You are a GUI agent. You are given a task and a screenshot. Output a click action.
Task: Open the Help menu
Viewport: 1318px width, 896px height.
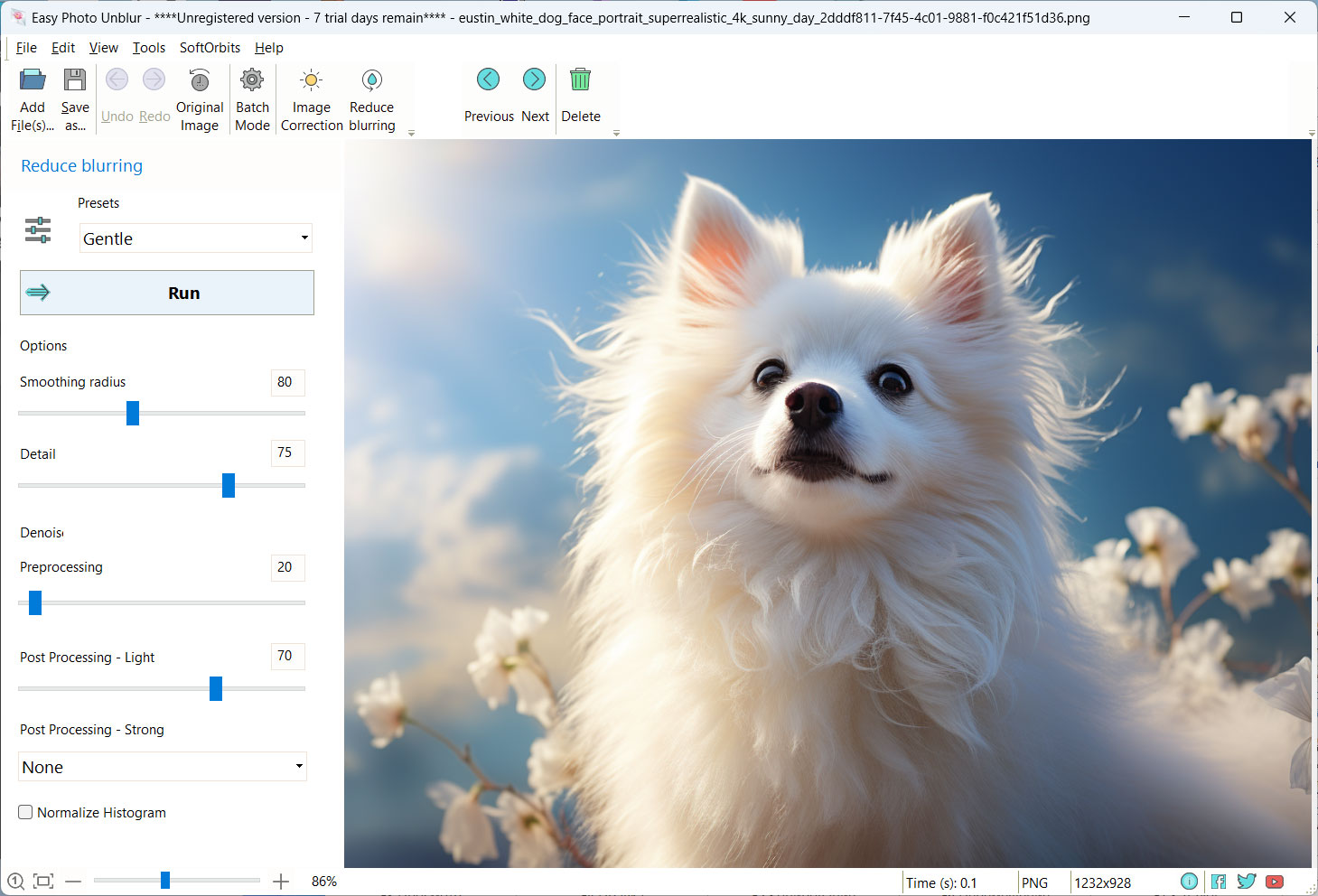pyautogui.click(x=268, y=48)
